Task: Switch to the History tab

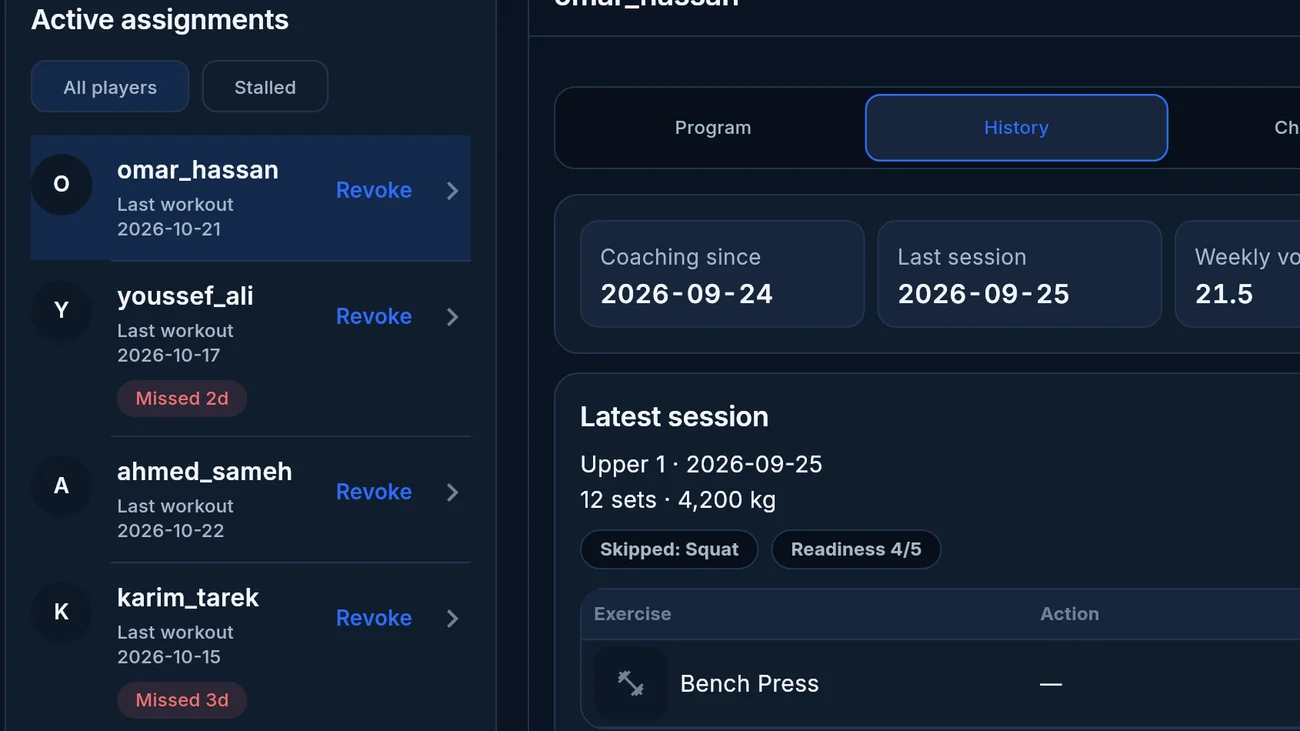Action: point(1016,128)
